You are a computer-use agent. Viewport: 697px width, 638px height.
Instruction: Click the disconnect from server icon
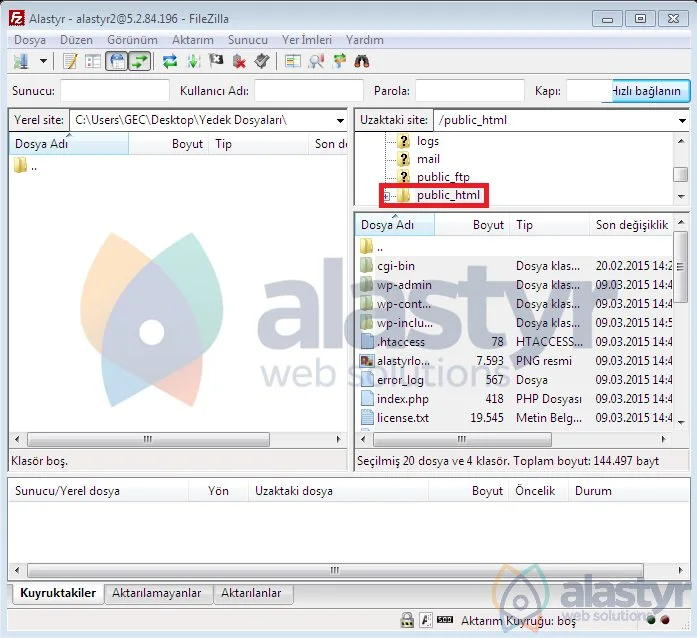tap(238, 62)
